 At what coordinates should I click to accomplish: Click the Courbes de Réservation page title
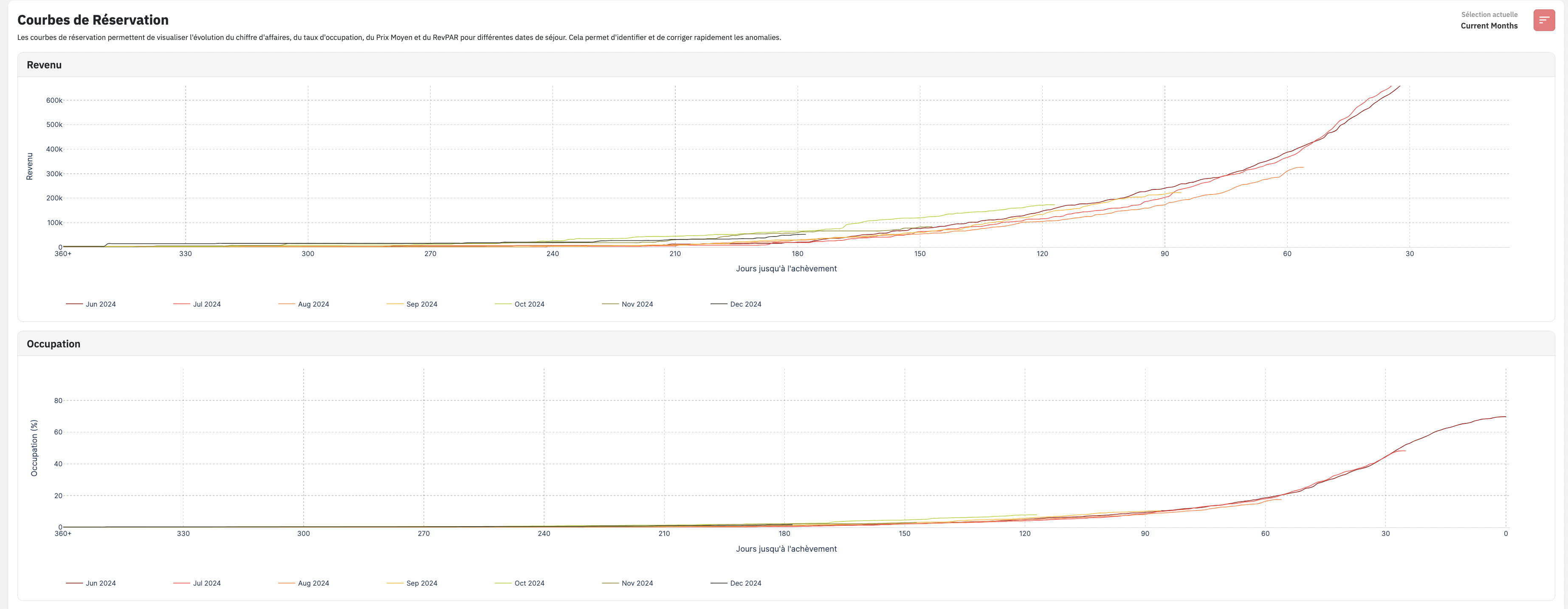93,20
